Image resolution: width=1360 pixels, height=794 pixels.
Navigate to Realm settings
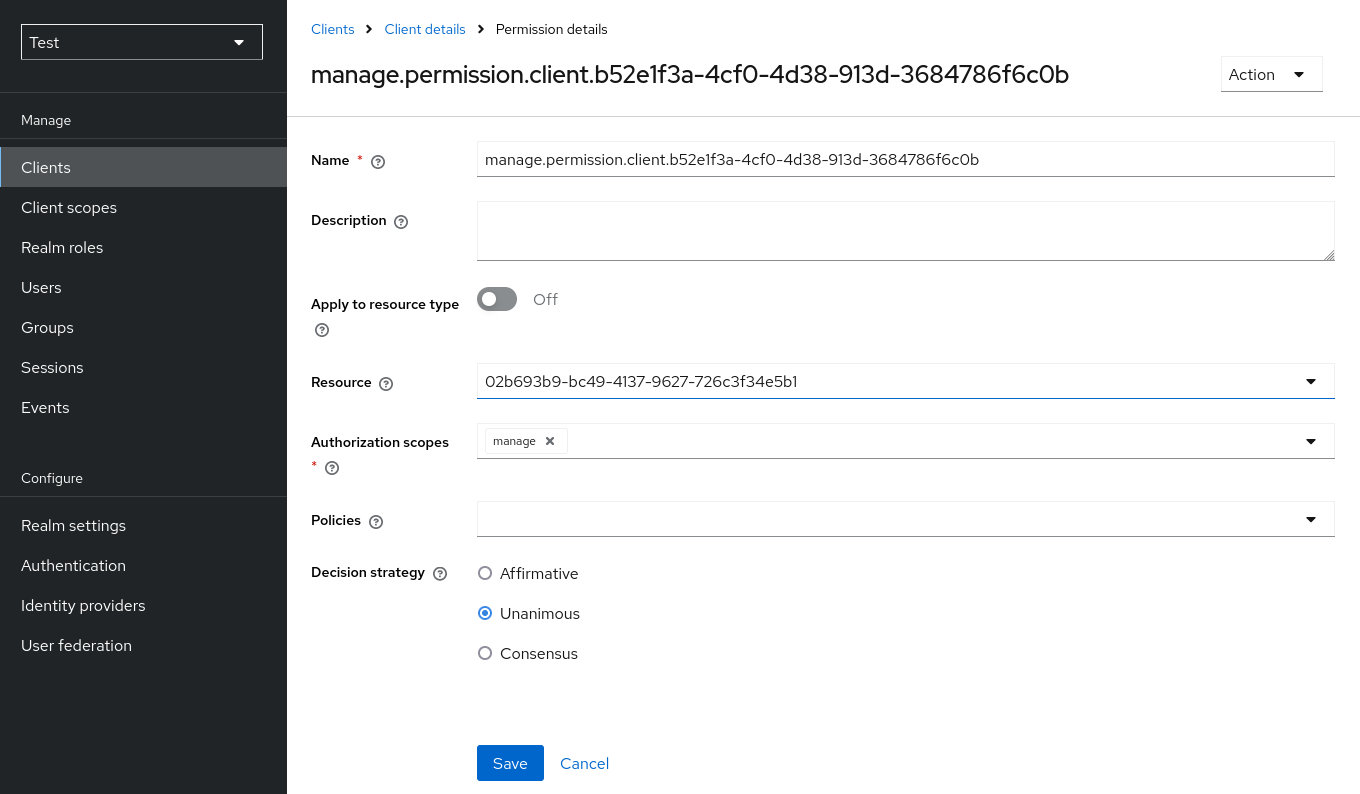(x=72, y=525)
